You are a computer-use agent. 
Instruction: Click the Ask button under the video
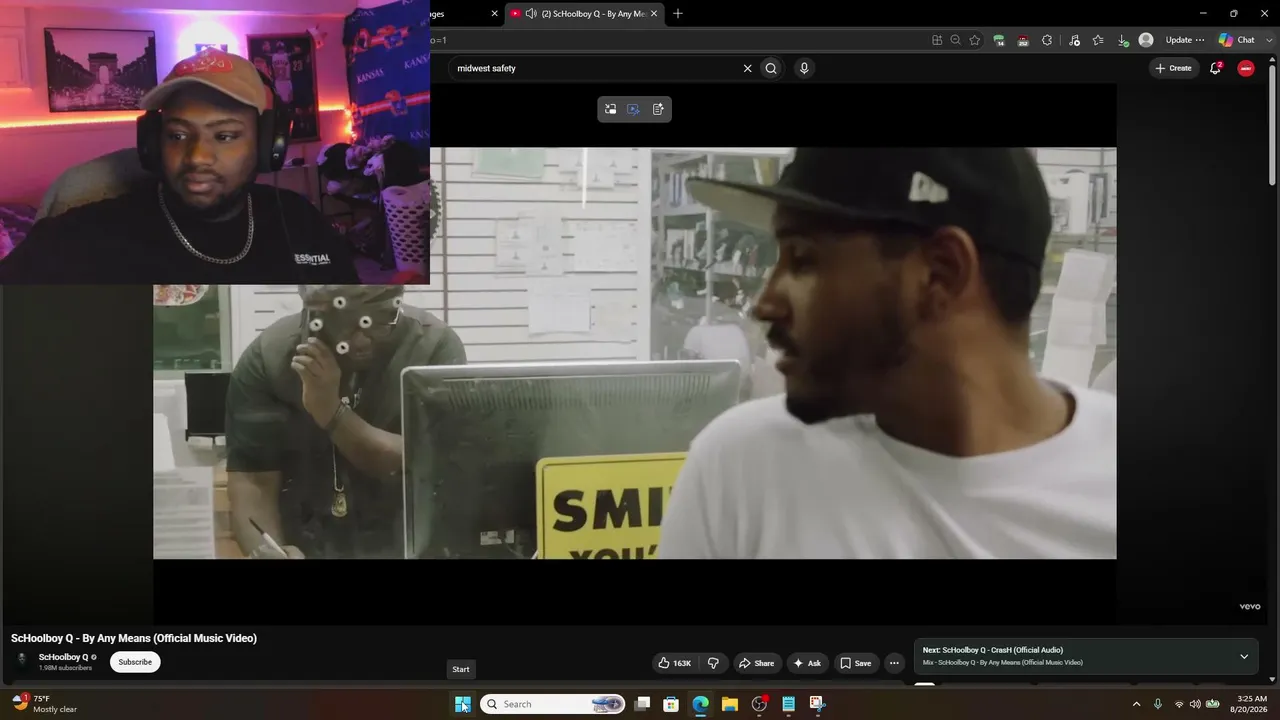pos(807,663)
